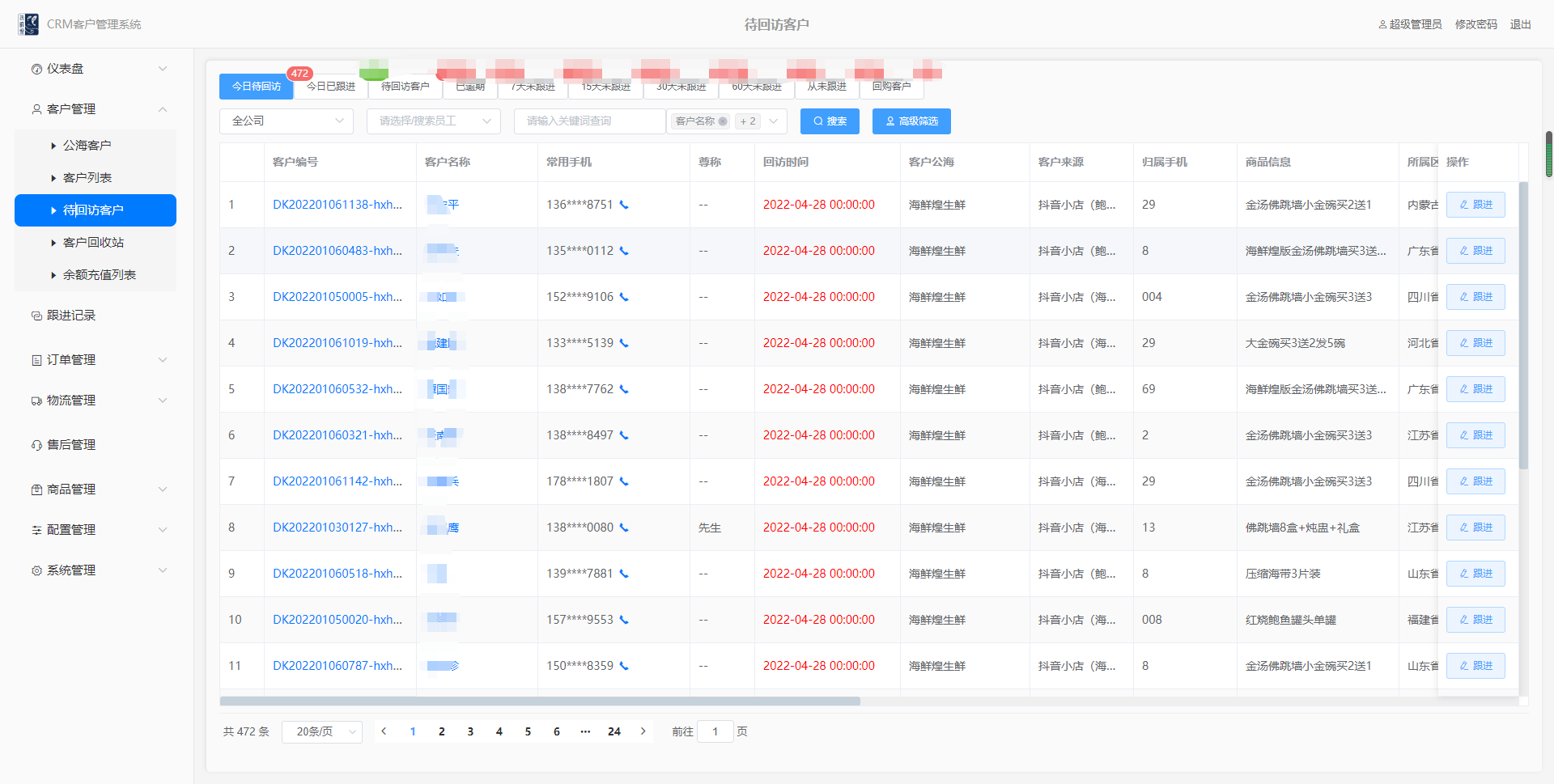Click the 售后管理 headset icon

(36, 445)
